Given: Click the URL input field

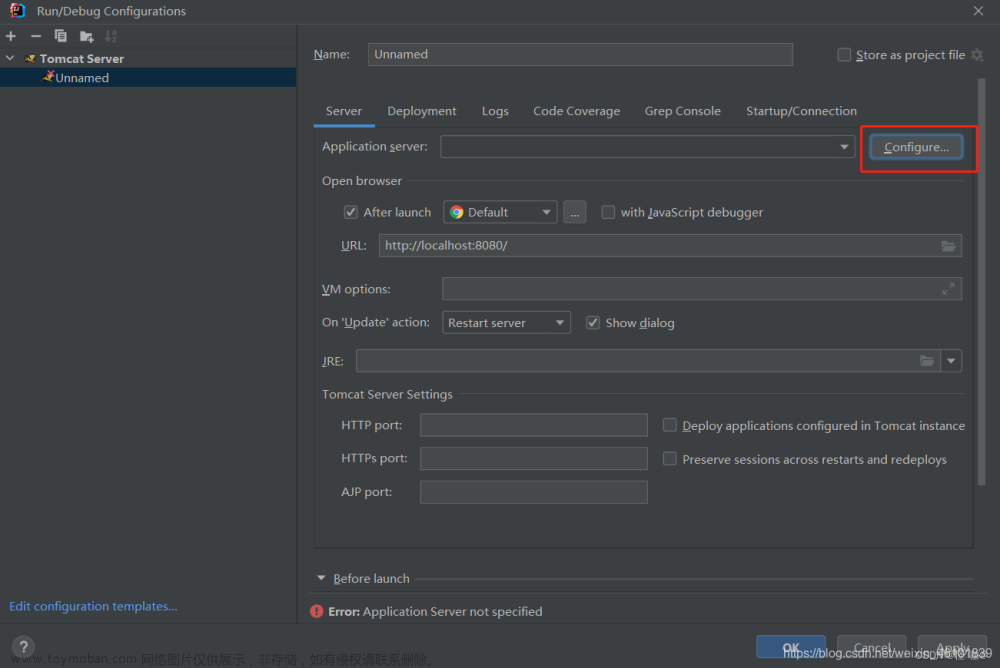Looking at the screenshot, I should pos(670,246).
